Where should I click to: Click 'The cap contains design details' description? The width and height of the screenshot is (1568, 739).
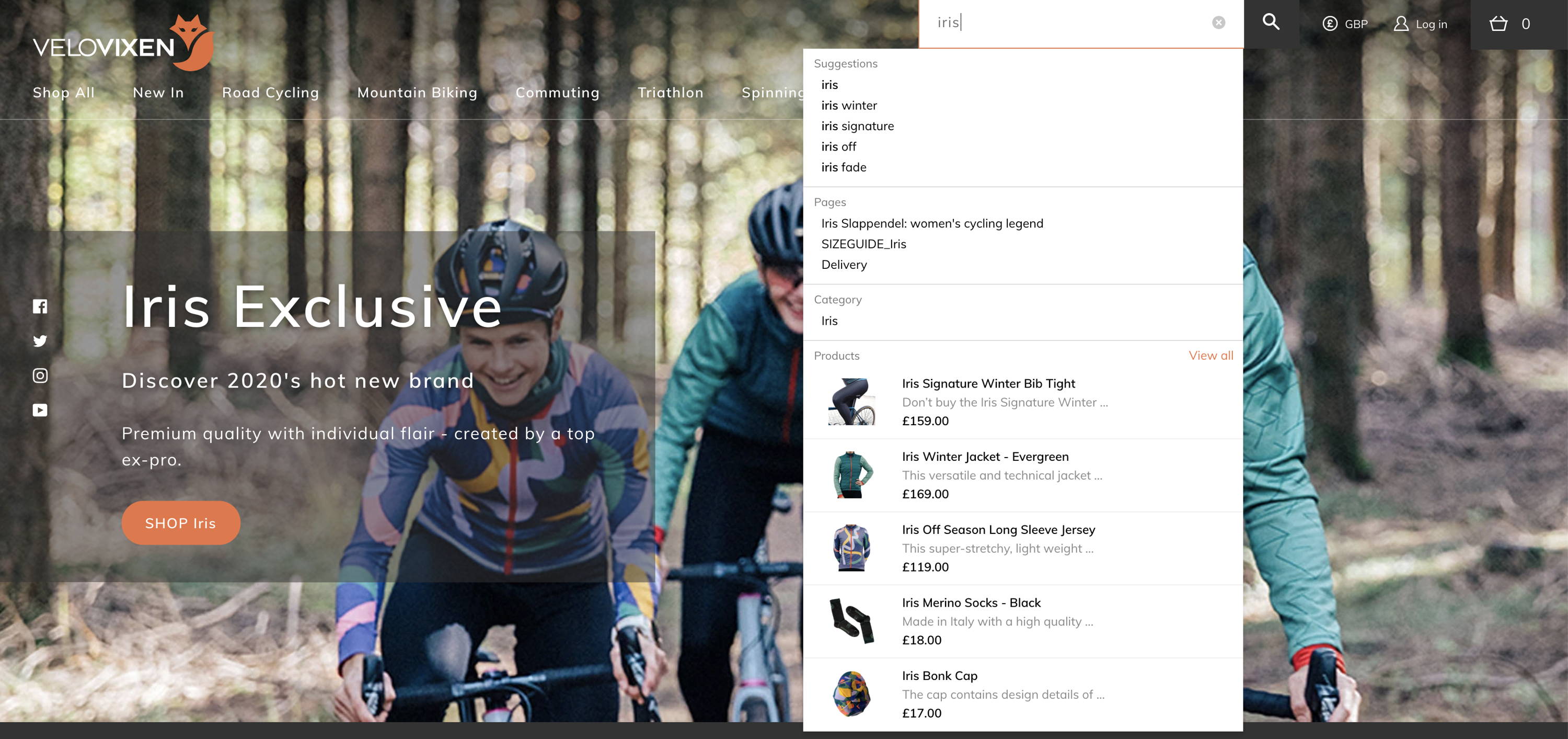(x=1002, y=695)
